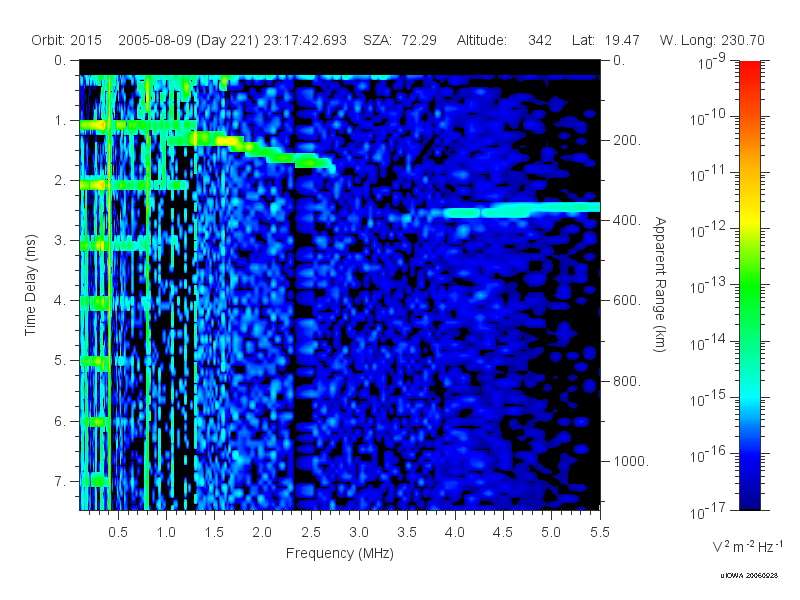800x600 pixels.
Task: Click the '4.5' frequency tick label
Action: point(503,532)
